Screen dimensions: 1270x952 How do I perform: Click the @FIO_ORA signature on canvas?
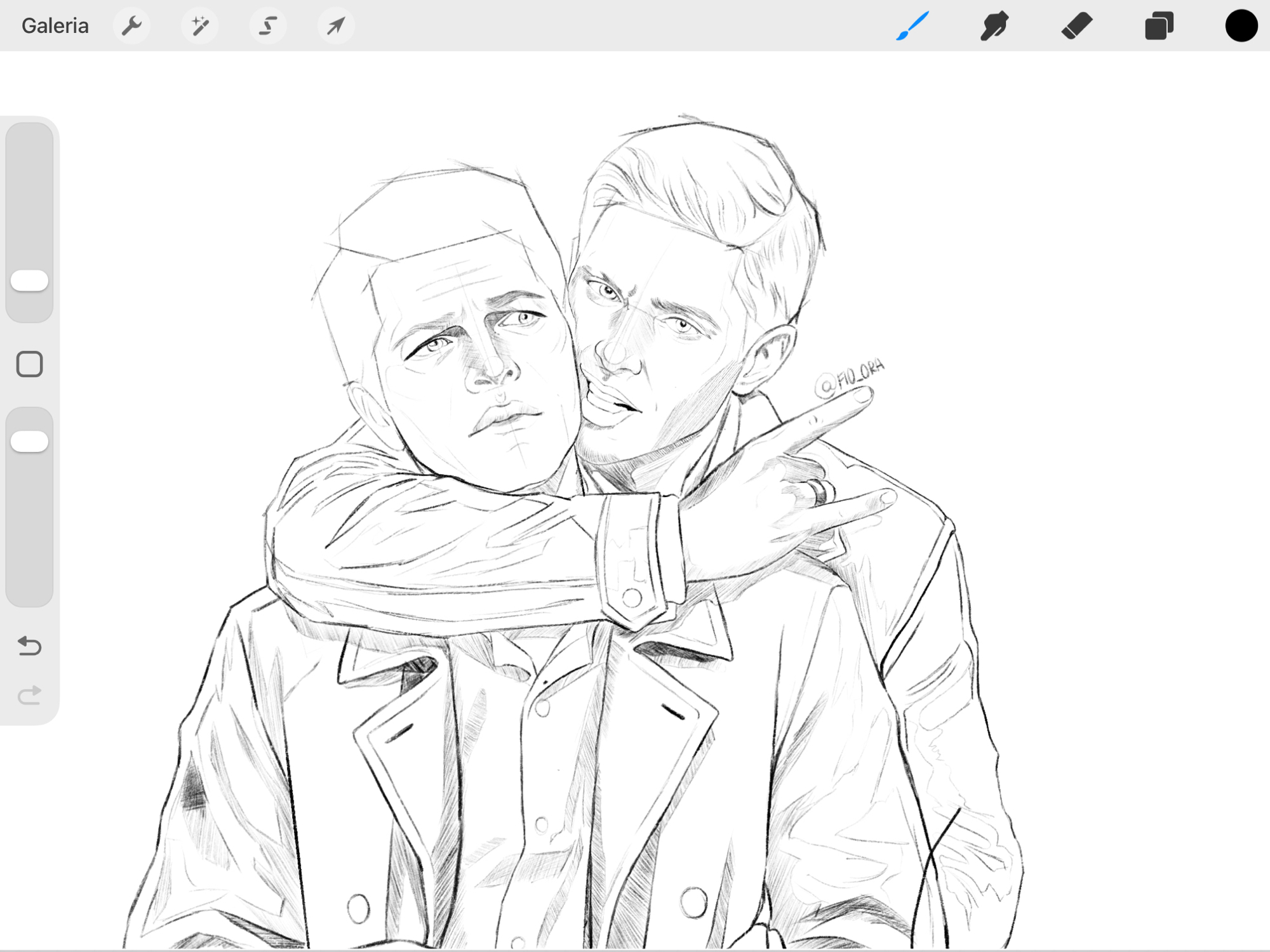coord(851,379)
